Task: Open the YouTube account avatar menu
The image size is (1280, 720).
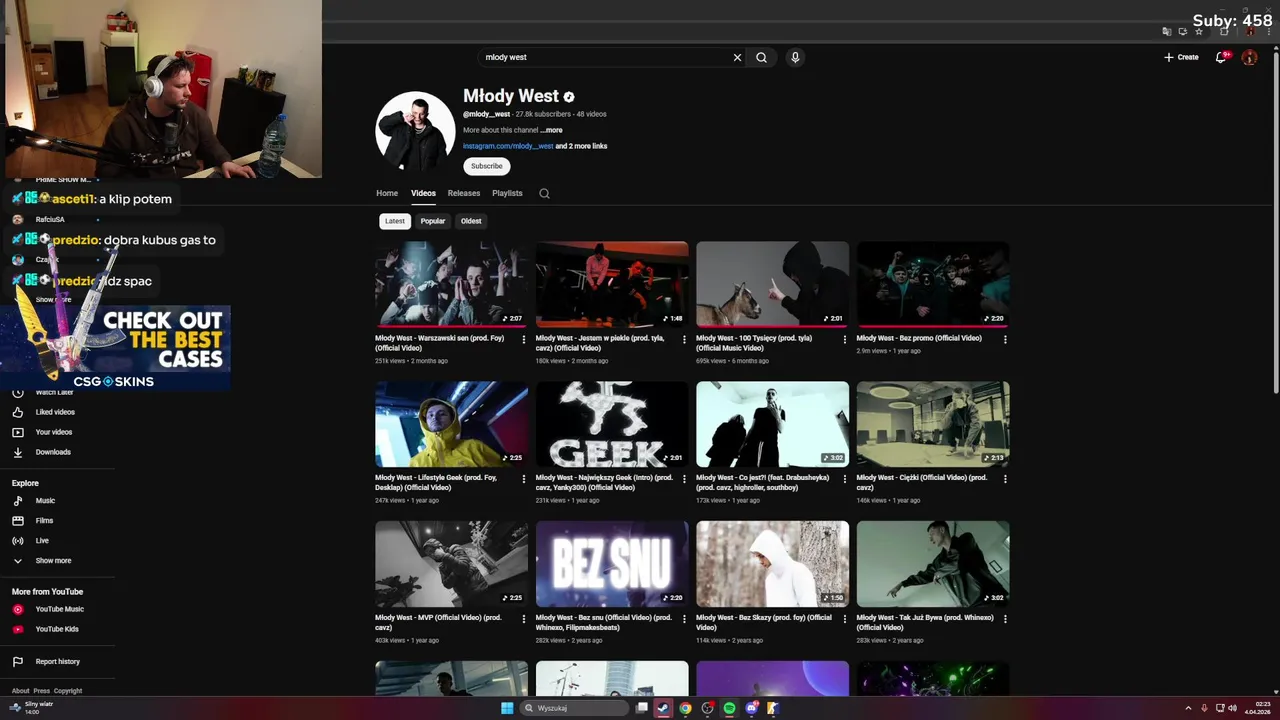Action: tap(1249, 57)
